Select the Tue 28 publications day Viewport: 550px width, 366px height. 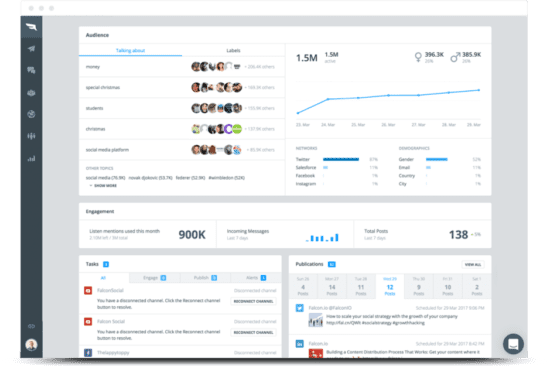coord(361,286)
